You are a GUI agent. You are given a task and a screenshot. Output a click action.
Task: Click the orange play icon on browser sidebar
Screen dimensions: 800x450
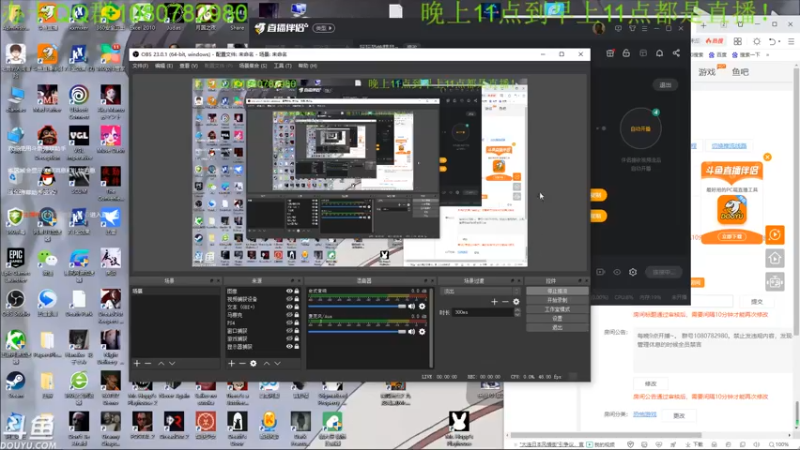pyautogui.click(x=774, y=235)
